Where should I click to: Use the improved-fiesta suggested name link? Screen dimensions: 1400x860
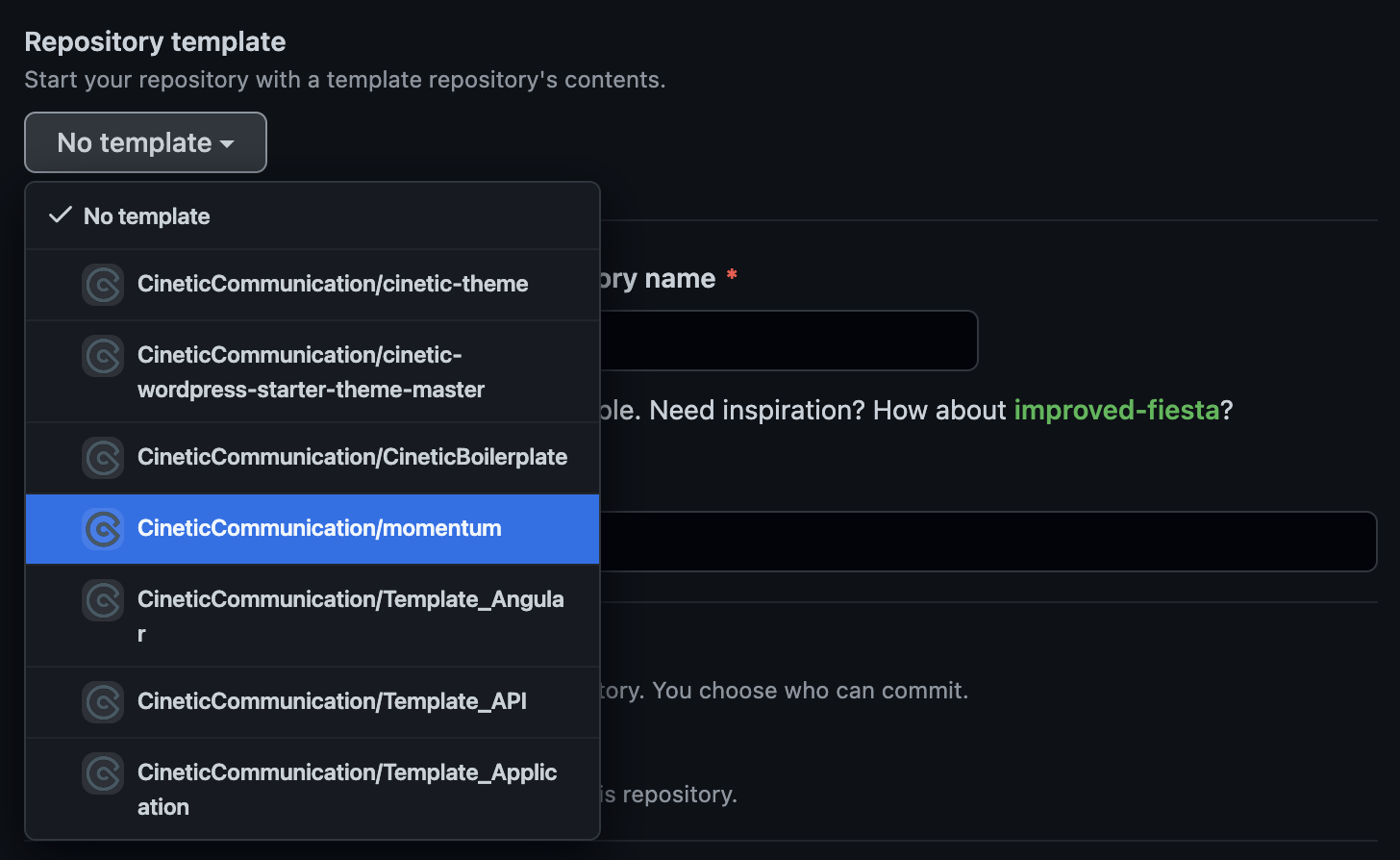click(x=1116, y=410)
